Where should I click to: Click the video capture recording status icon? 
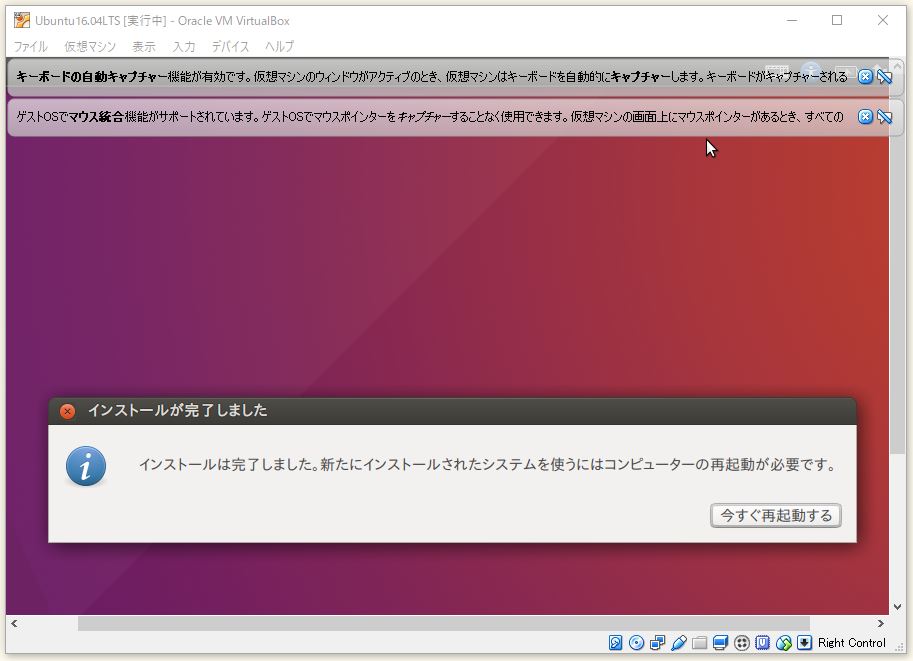[741, 642]
